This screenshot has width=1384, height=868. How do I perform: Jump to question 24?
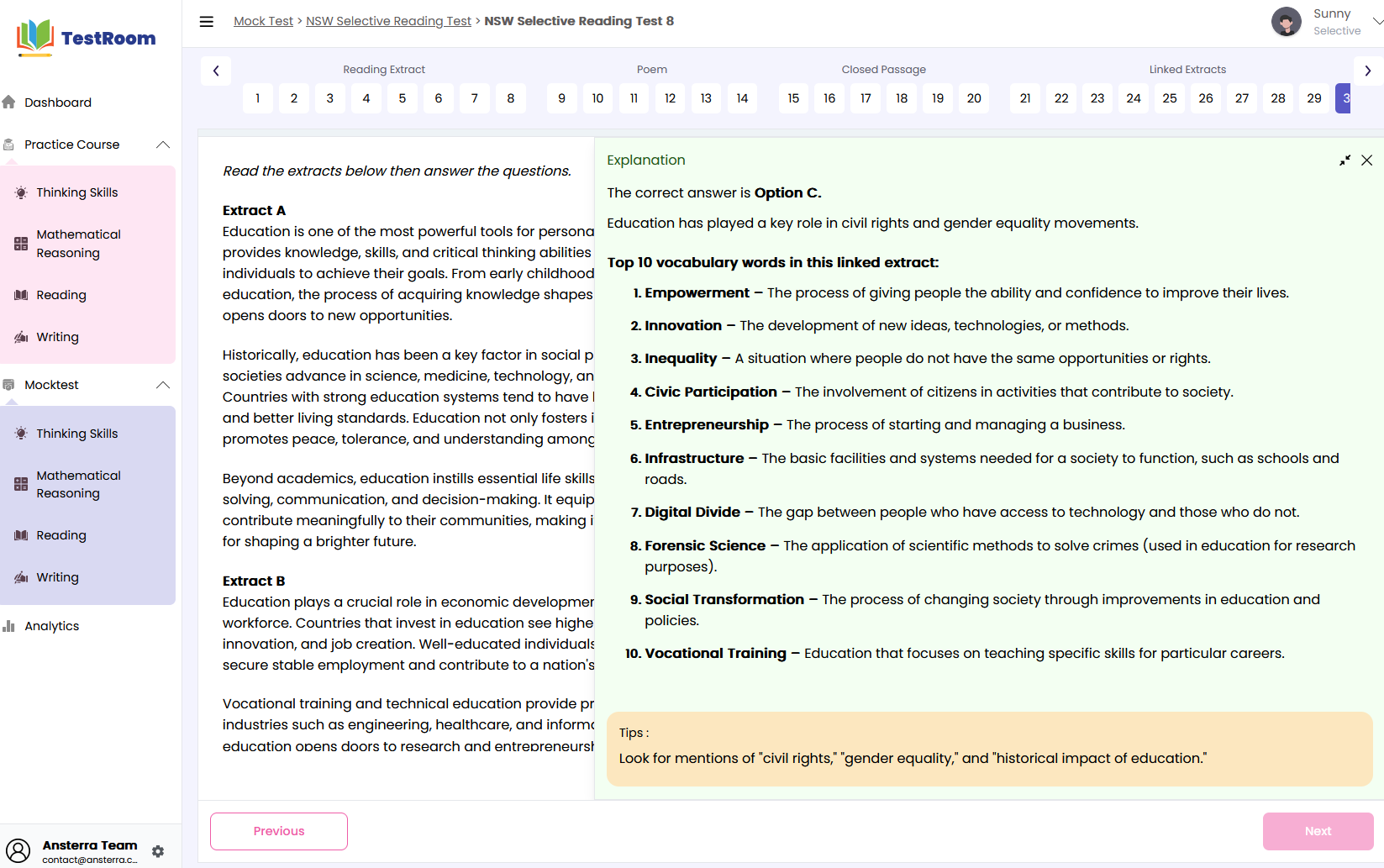[x=1134, y=98]
